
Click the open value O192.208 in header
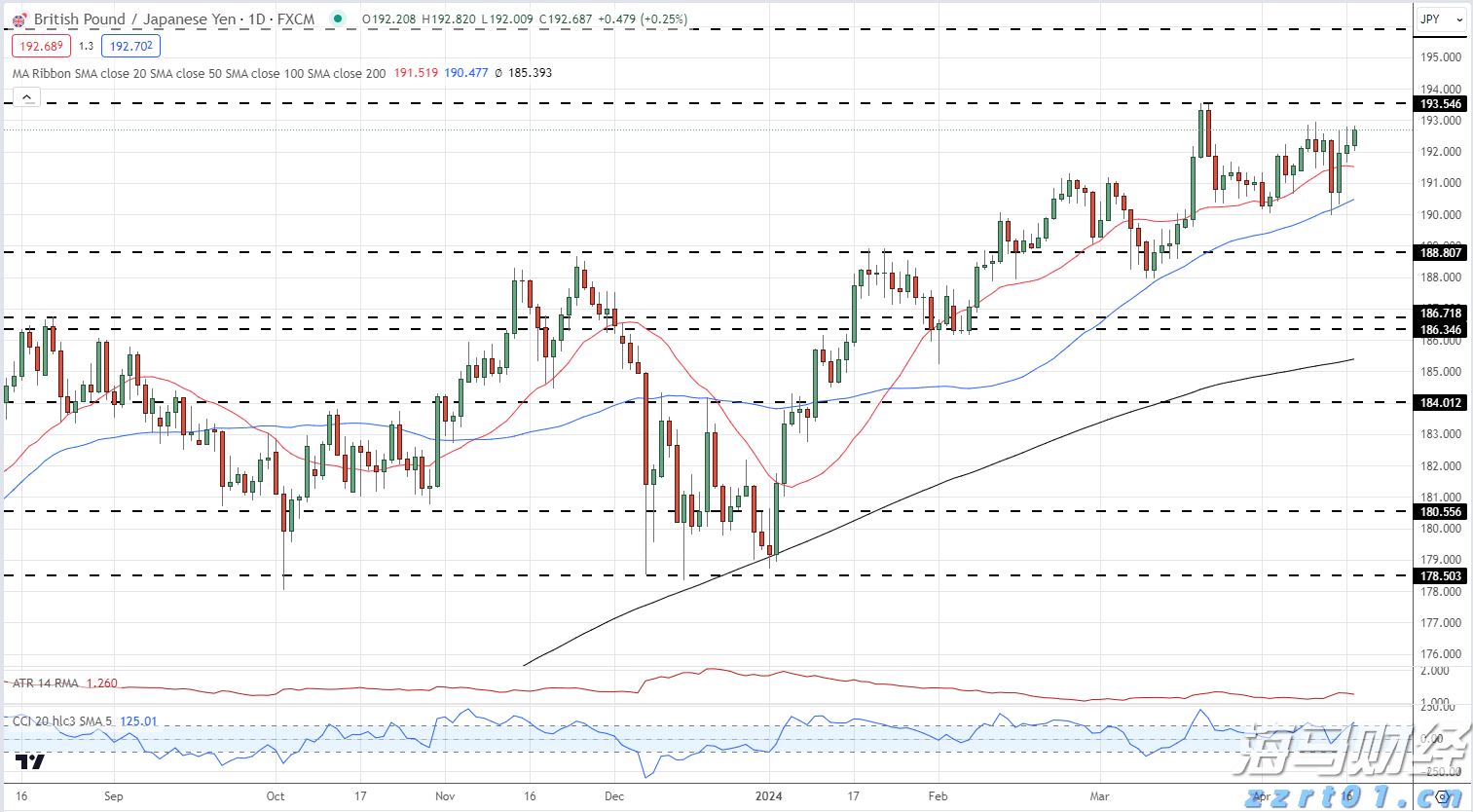tap(389, 19)
